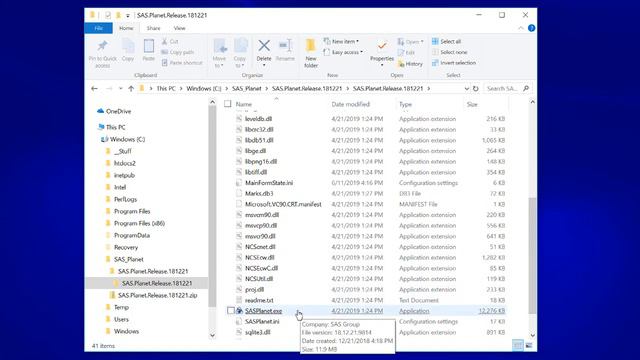
Task: Select the sqlite3.dll file
Action: 258,332
